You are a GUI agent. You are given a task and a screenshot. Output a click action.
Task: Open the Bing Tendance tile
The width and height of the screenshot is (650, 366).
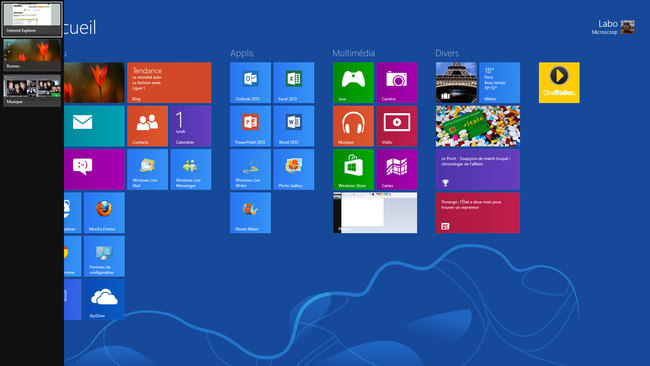click(x=169, y=82)
